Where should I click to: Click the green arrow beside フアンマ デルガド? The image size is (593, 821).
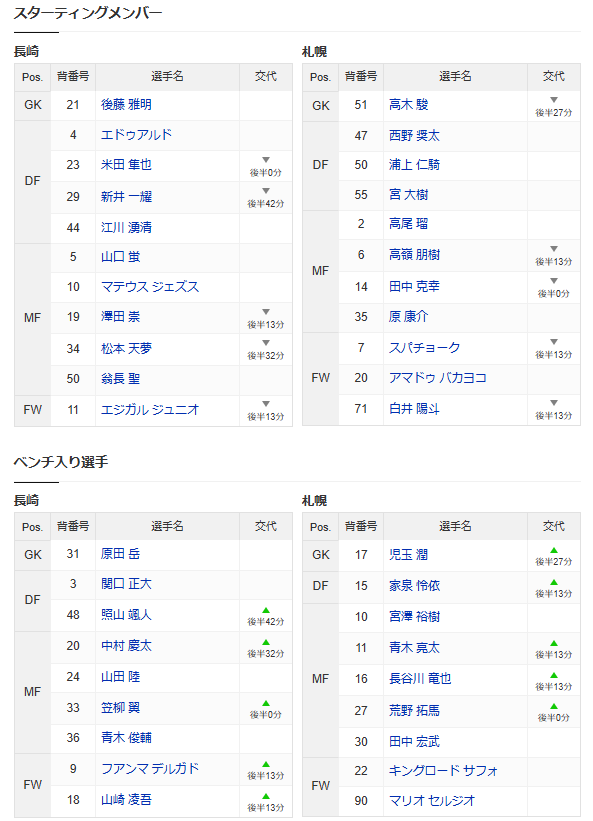tap(266, 764)
